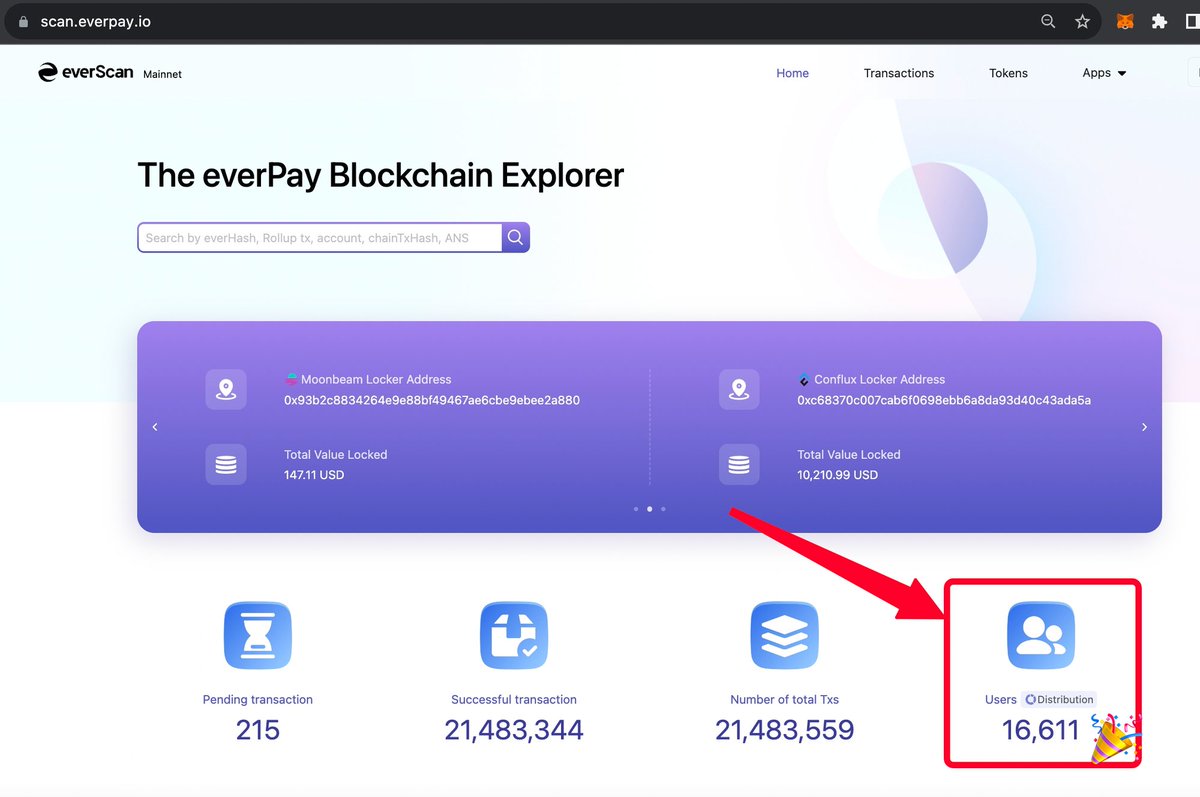Click the everScan logo
Viewport: 1200px width, 797px height.
pos(85,71)
